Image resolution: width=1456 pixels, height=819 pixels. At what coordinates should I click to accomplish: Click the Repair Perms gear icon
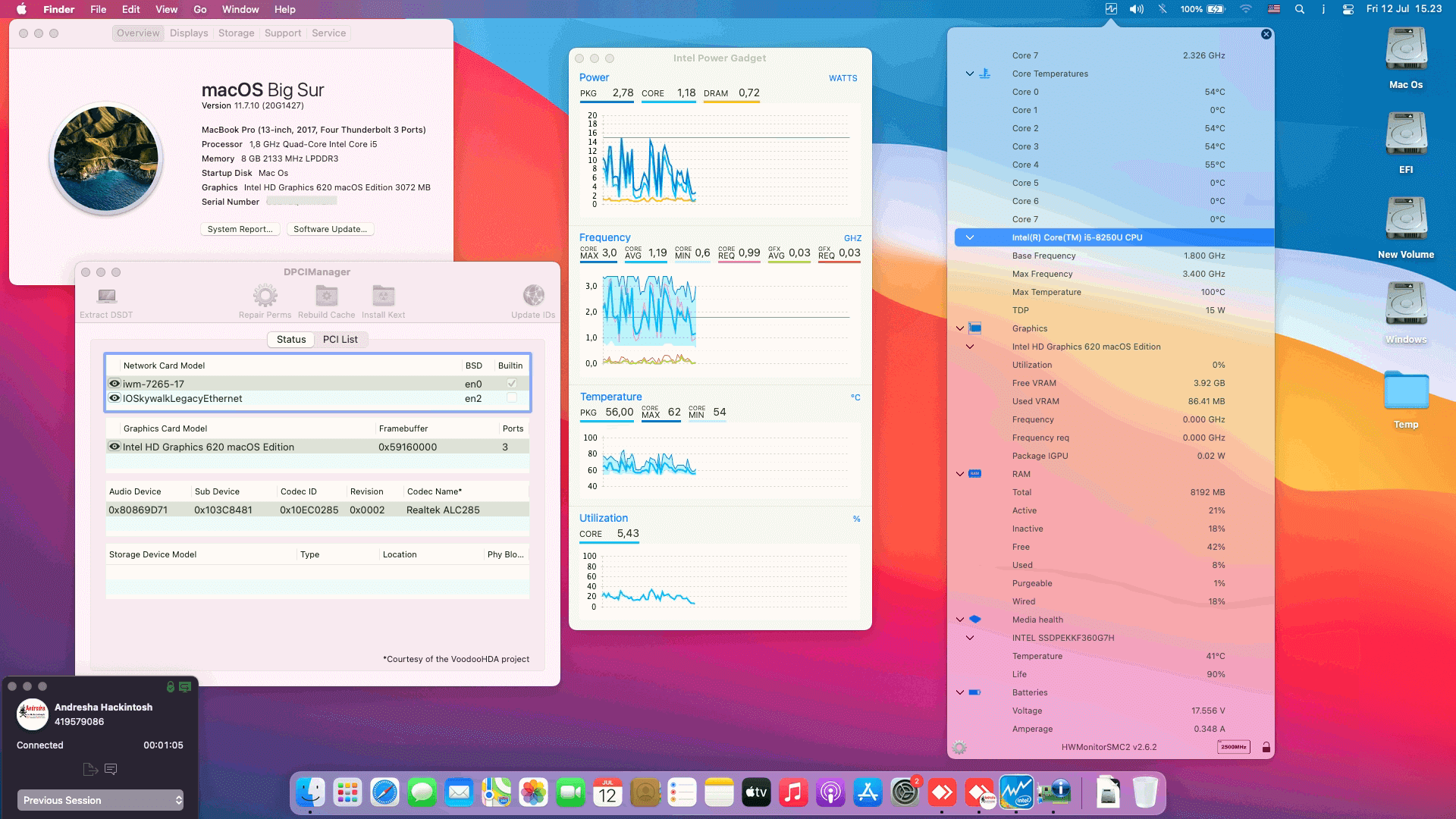tap(264, 296)
